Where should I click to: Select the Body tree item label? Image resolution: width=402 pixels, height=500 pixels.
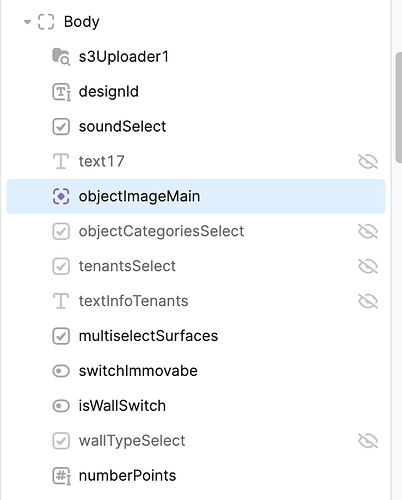click(x=82, y=22)
